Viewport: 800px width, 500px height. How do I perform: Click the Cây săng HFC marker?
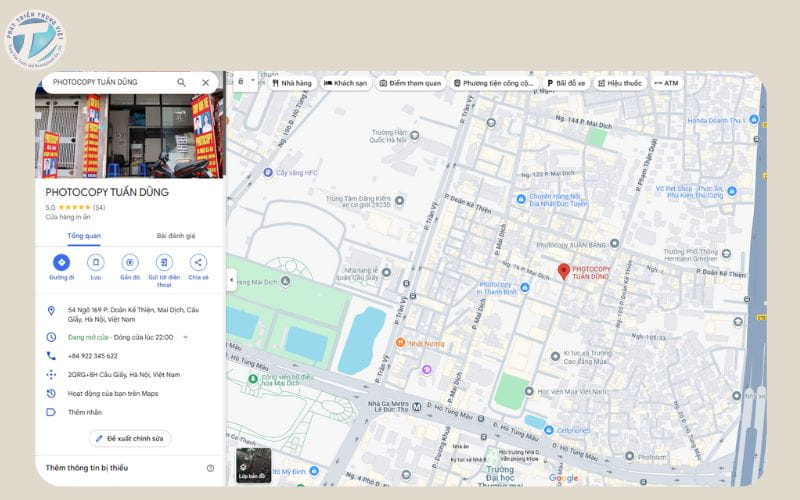(x=268, y=172)
